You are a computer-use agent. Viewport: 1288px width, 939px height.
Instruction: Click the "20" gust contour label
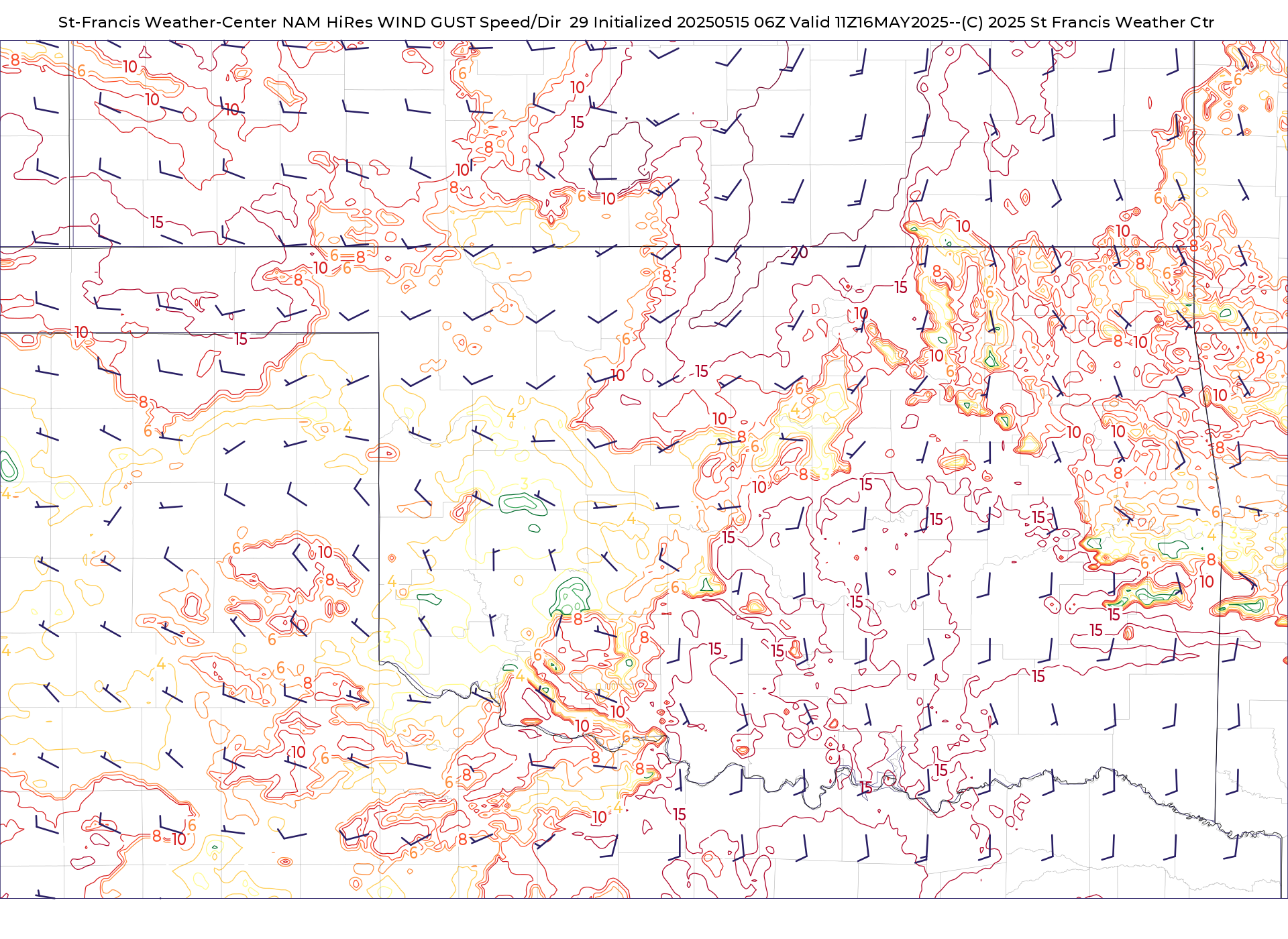point(799,253)
